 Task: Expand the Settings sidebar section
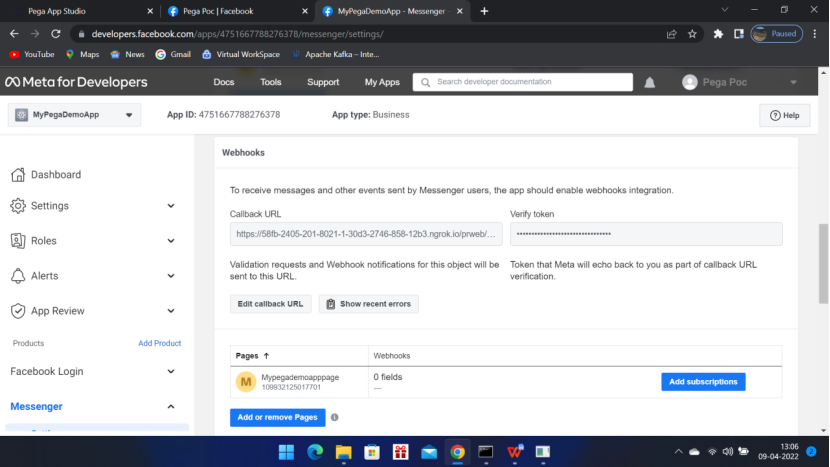(171, 206)
